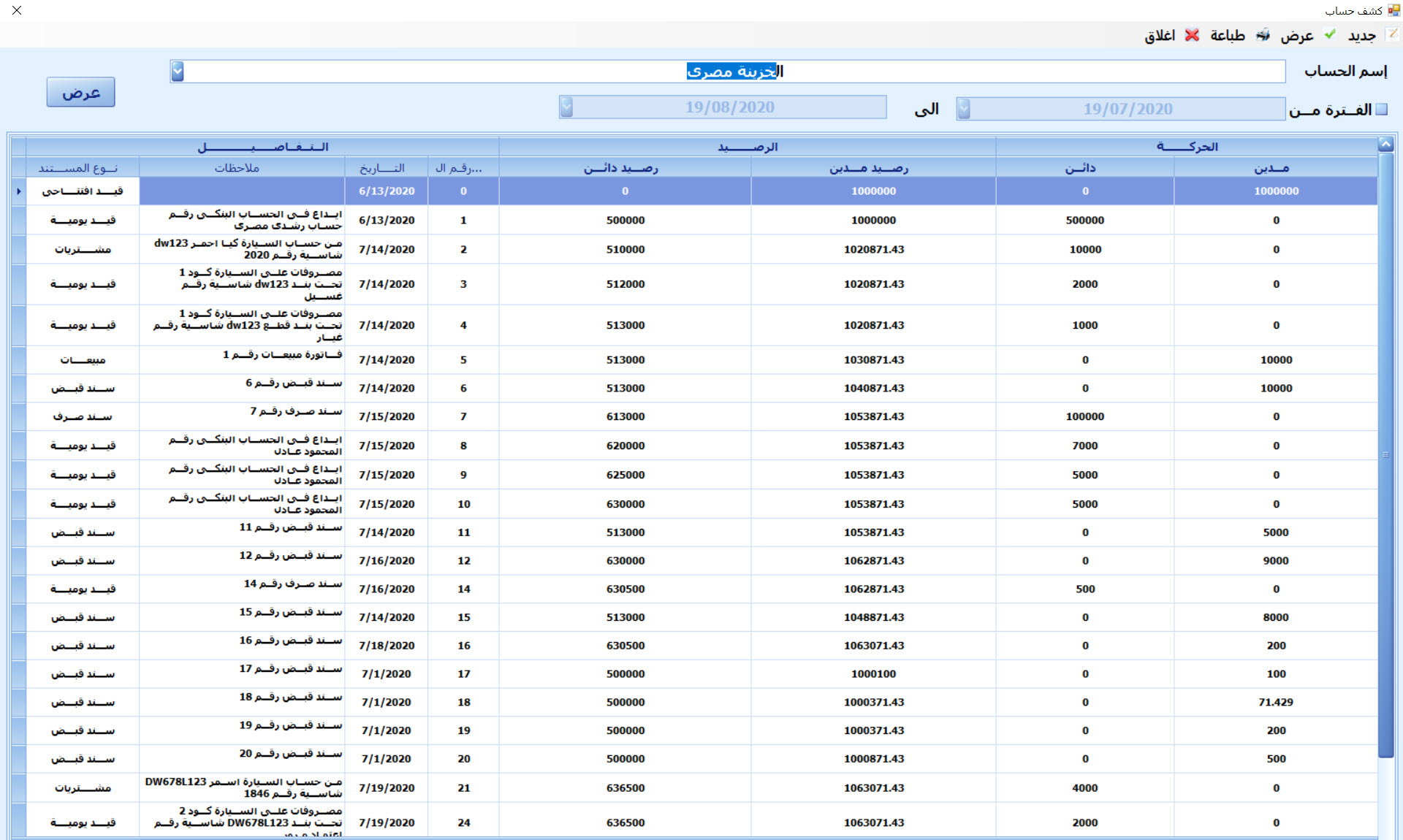Viewport: 1403px width, 840px height.
Task: Click the التفاصيل group header
Action: [262, 147]
